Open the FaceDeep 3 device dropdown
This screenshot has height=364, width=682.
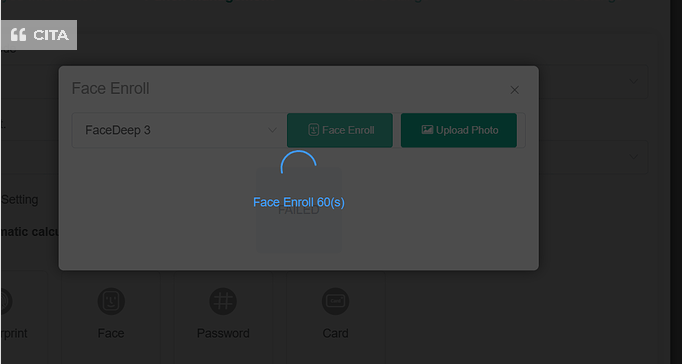(179, 130)
